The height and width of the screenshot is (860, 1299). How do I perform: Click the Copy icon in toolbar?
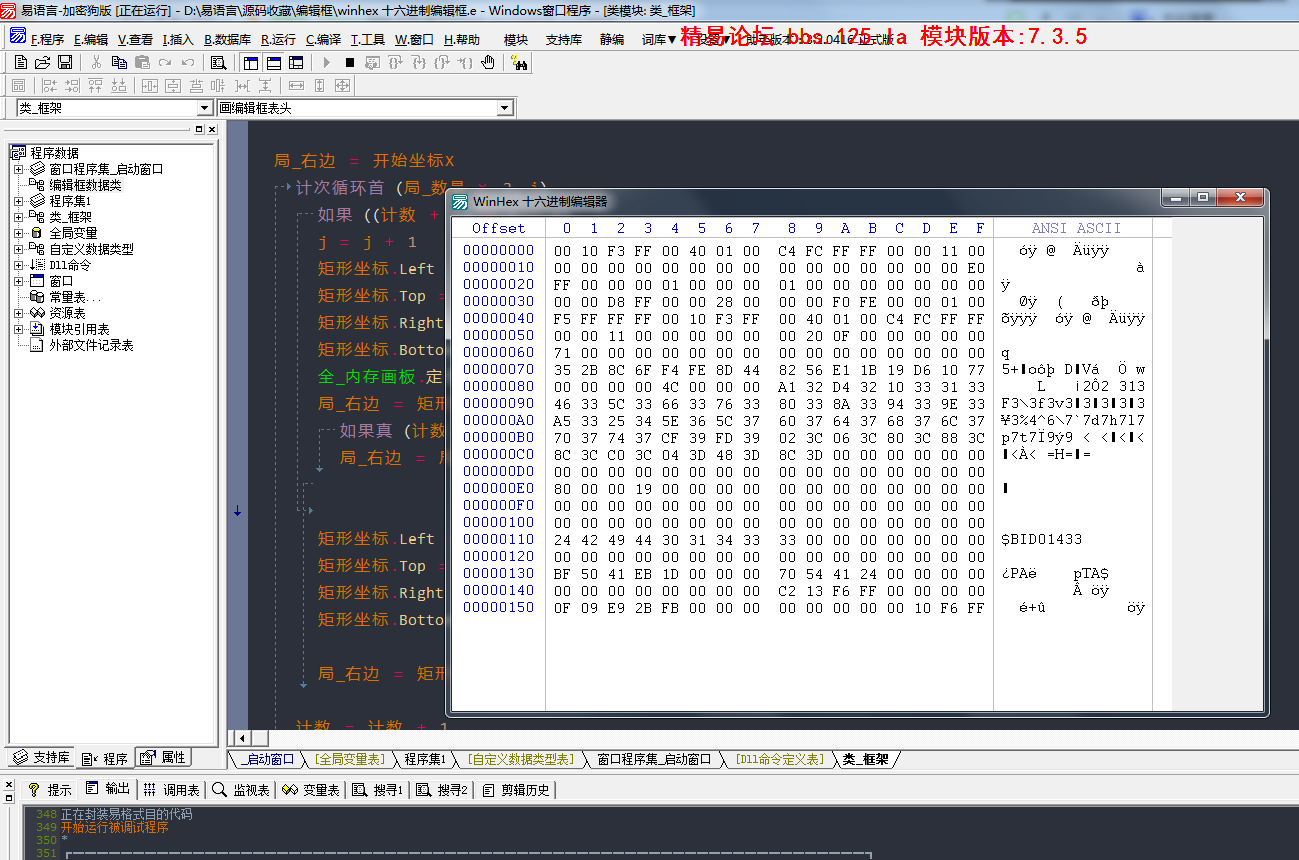tap(119, 62)
